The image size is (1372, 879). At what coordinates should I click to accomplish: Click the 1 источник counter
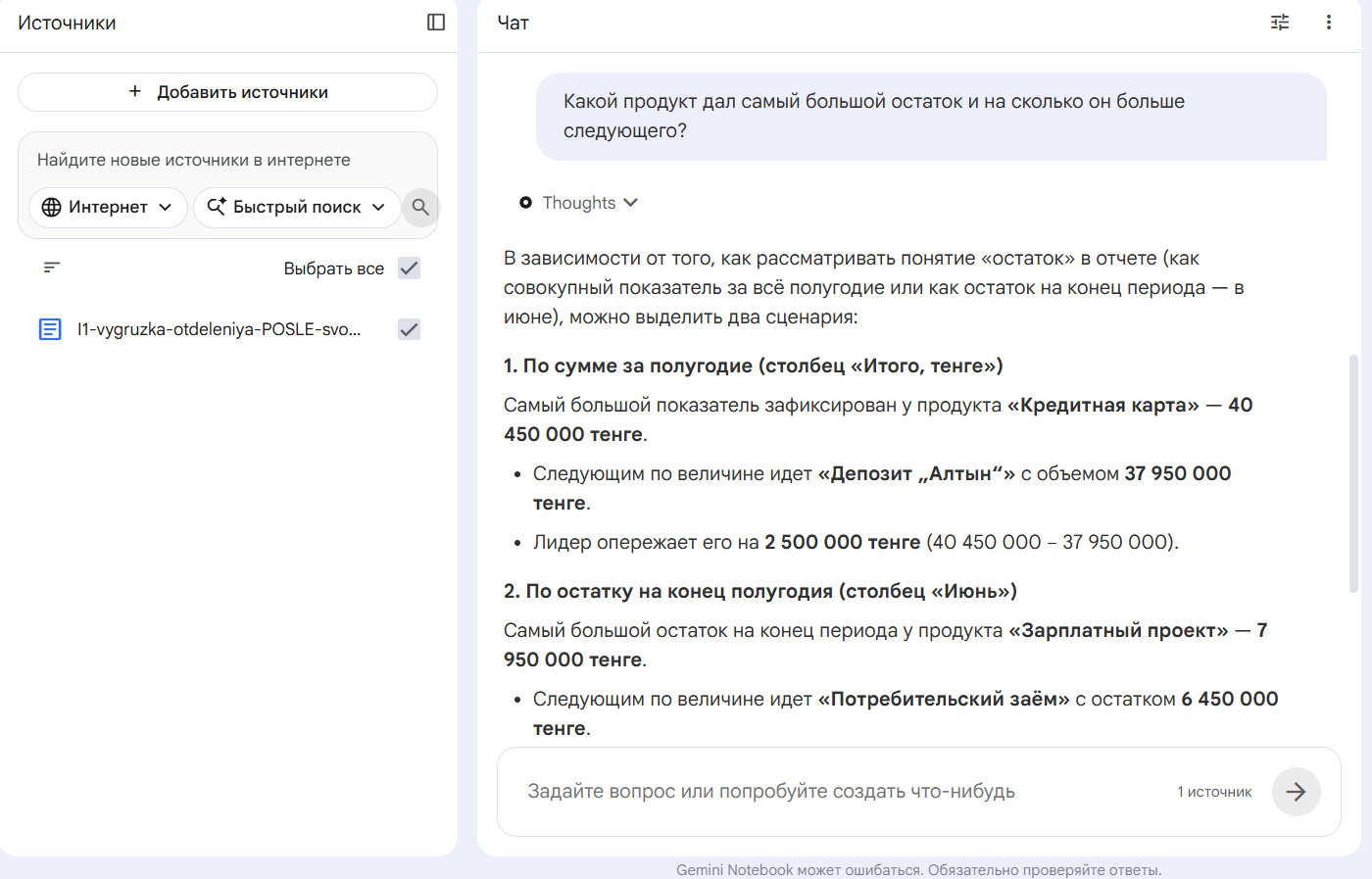tap(1214, 792)
